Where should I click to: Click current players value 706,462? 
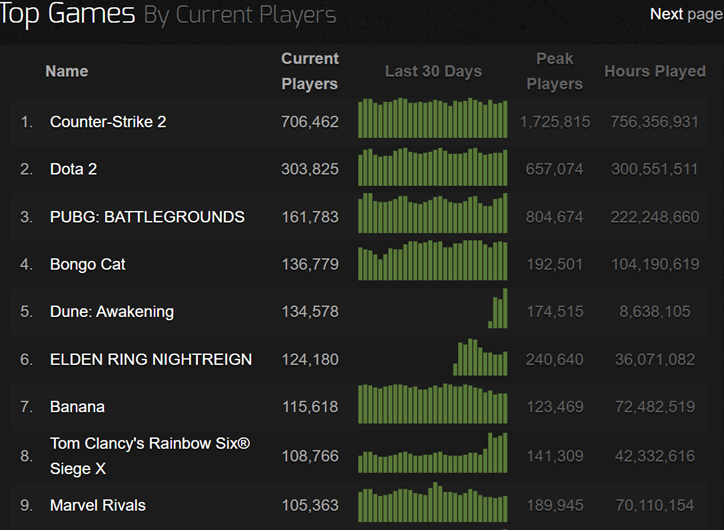[310, 122]
